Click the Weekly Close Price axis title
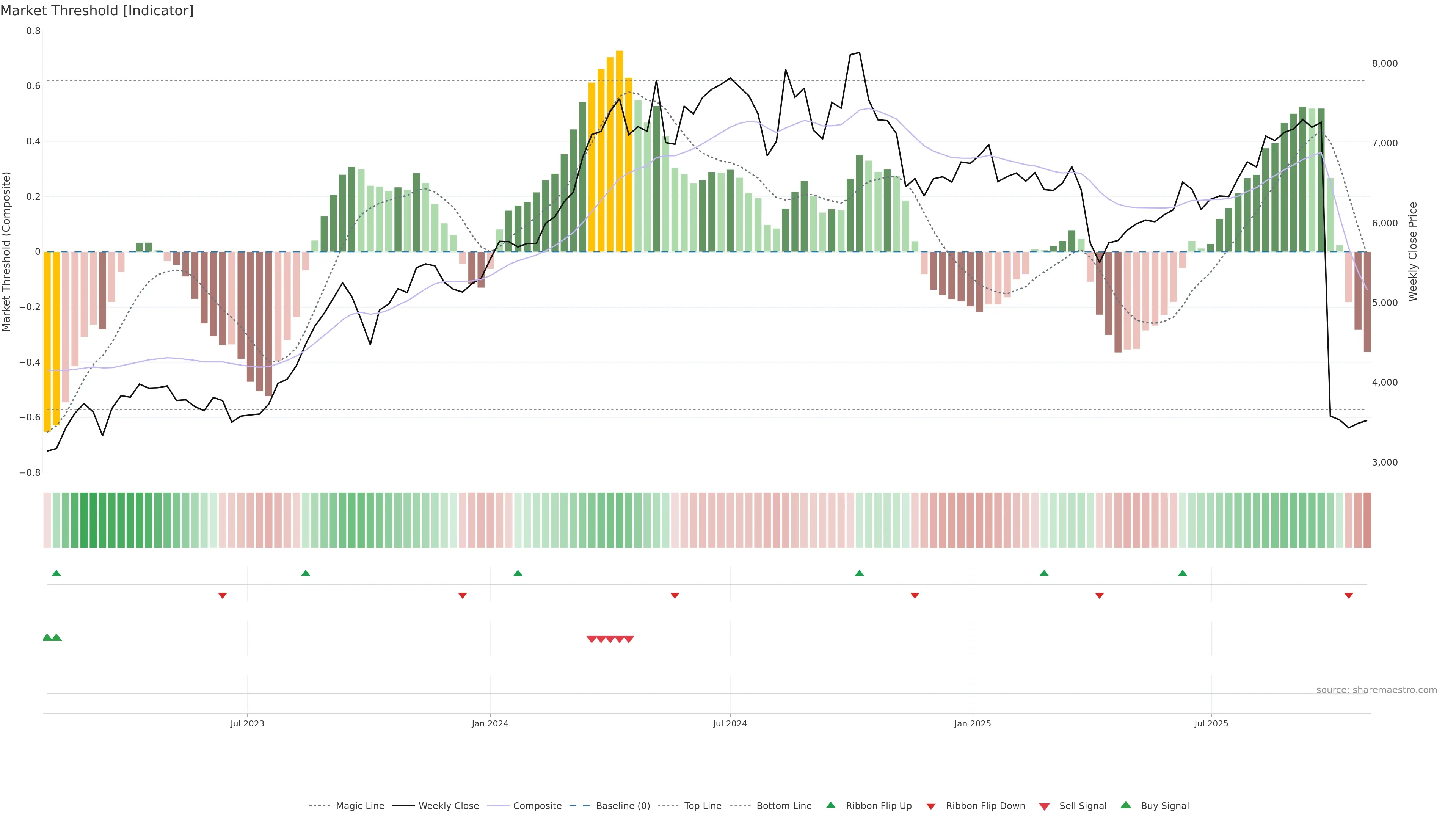 click(x=1412, y=251)
